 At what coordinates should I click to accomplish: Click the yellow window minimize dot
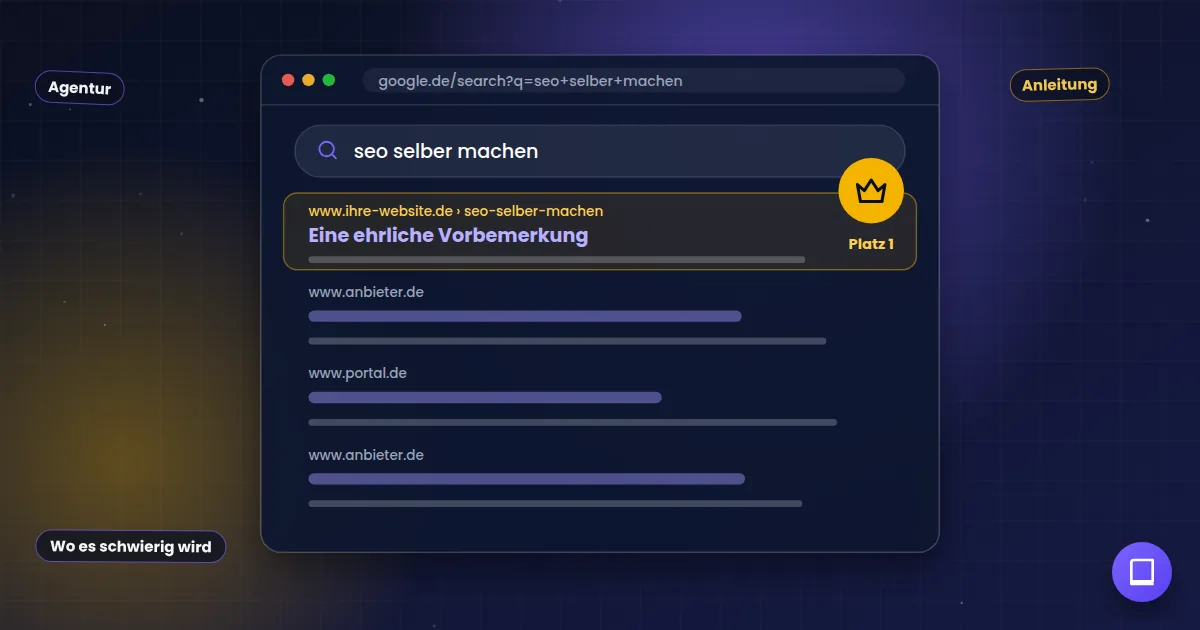point(308,80)
